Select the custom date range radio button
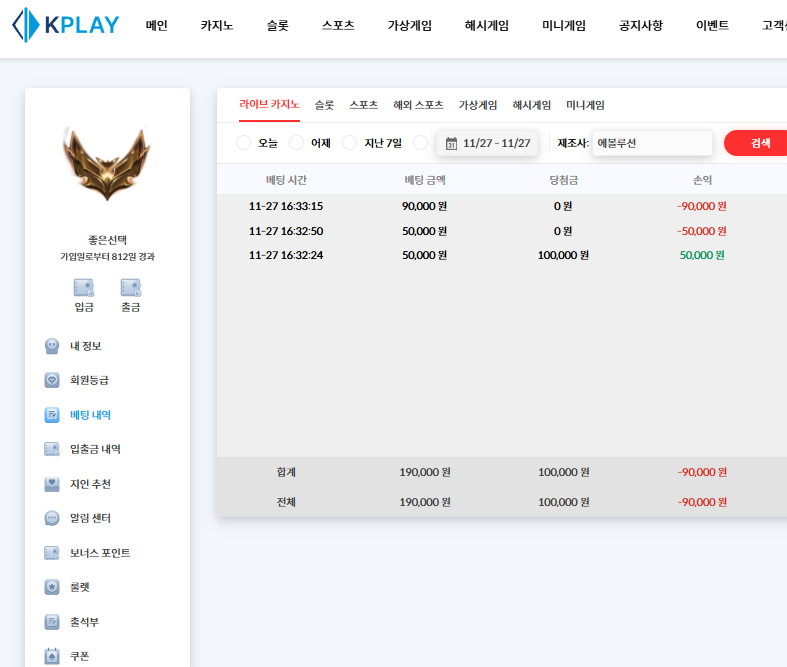 (421, 143)
